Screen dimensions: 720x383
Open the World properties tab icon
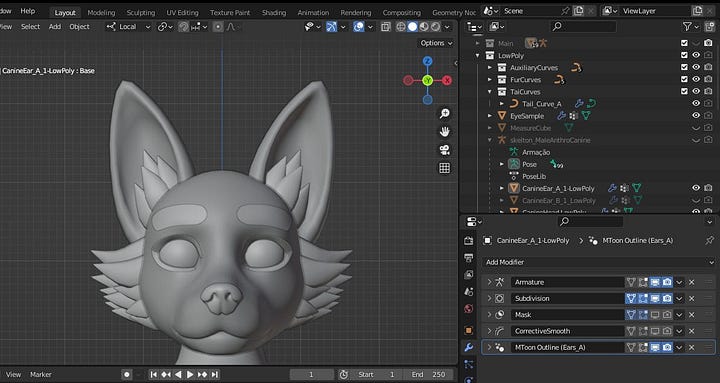tap(468, 309)
